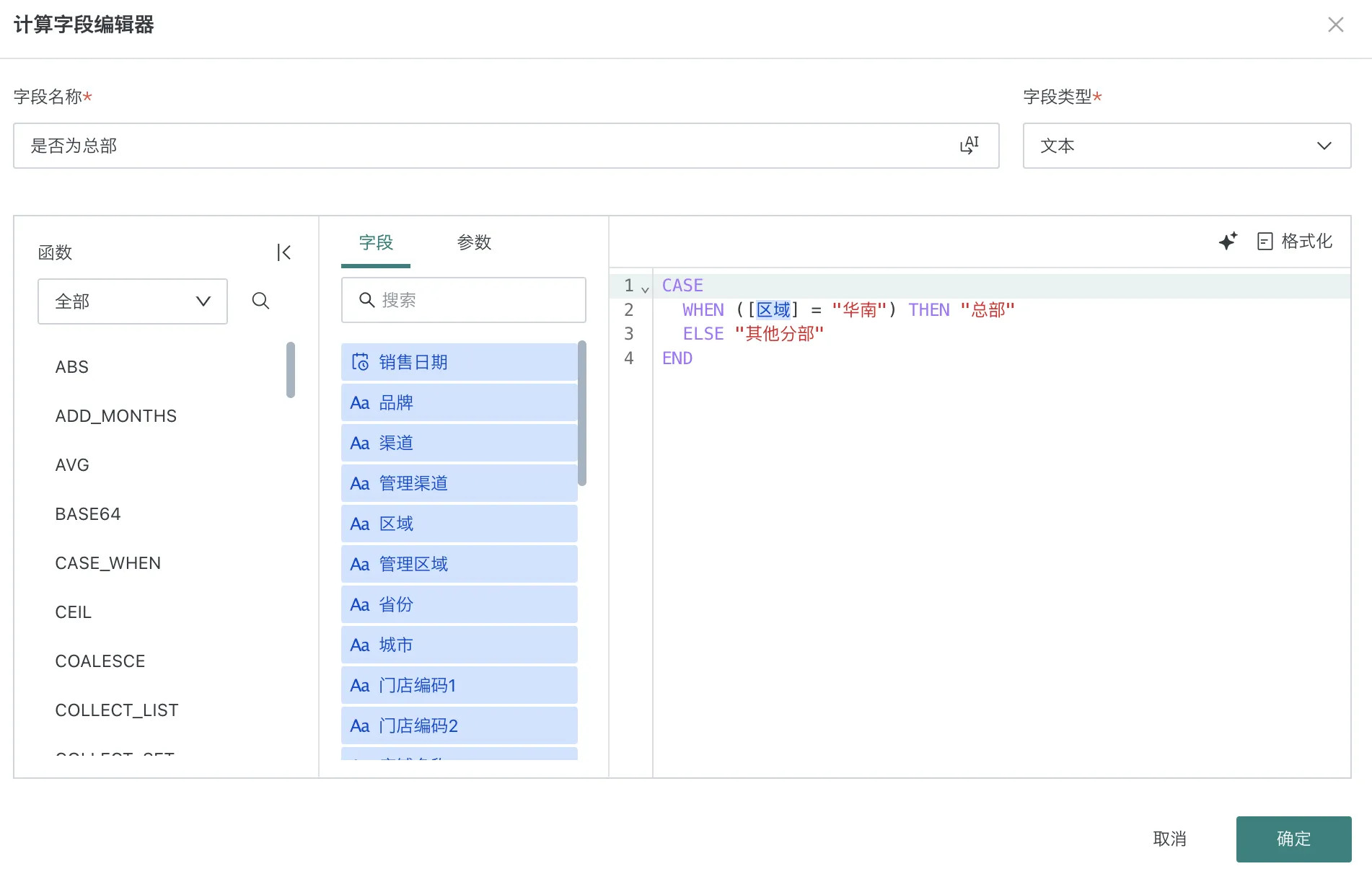Select the 销售日期 date field
Image resolution: width=1372 pixels, height=874 pixels.
(459, 362)
